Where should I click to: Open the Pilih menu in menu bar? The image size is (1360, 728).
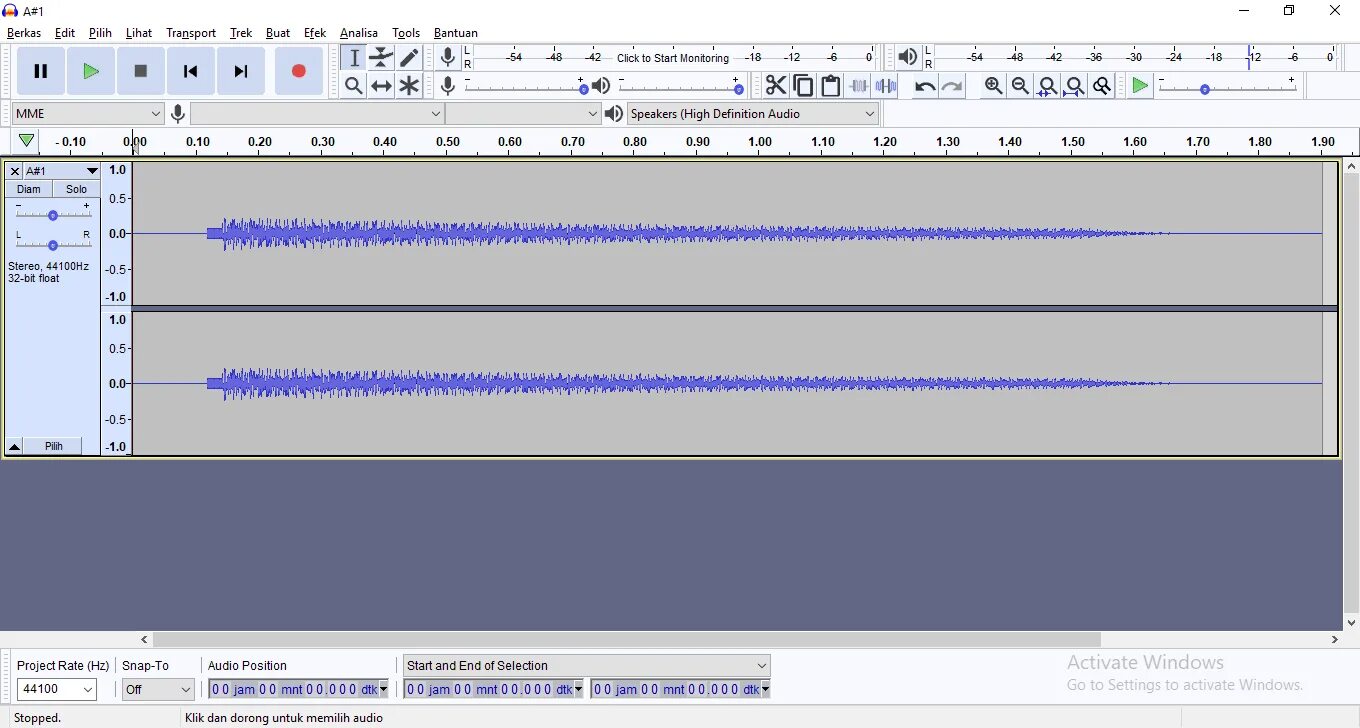pos(100,33)
